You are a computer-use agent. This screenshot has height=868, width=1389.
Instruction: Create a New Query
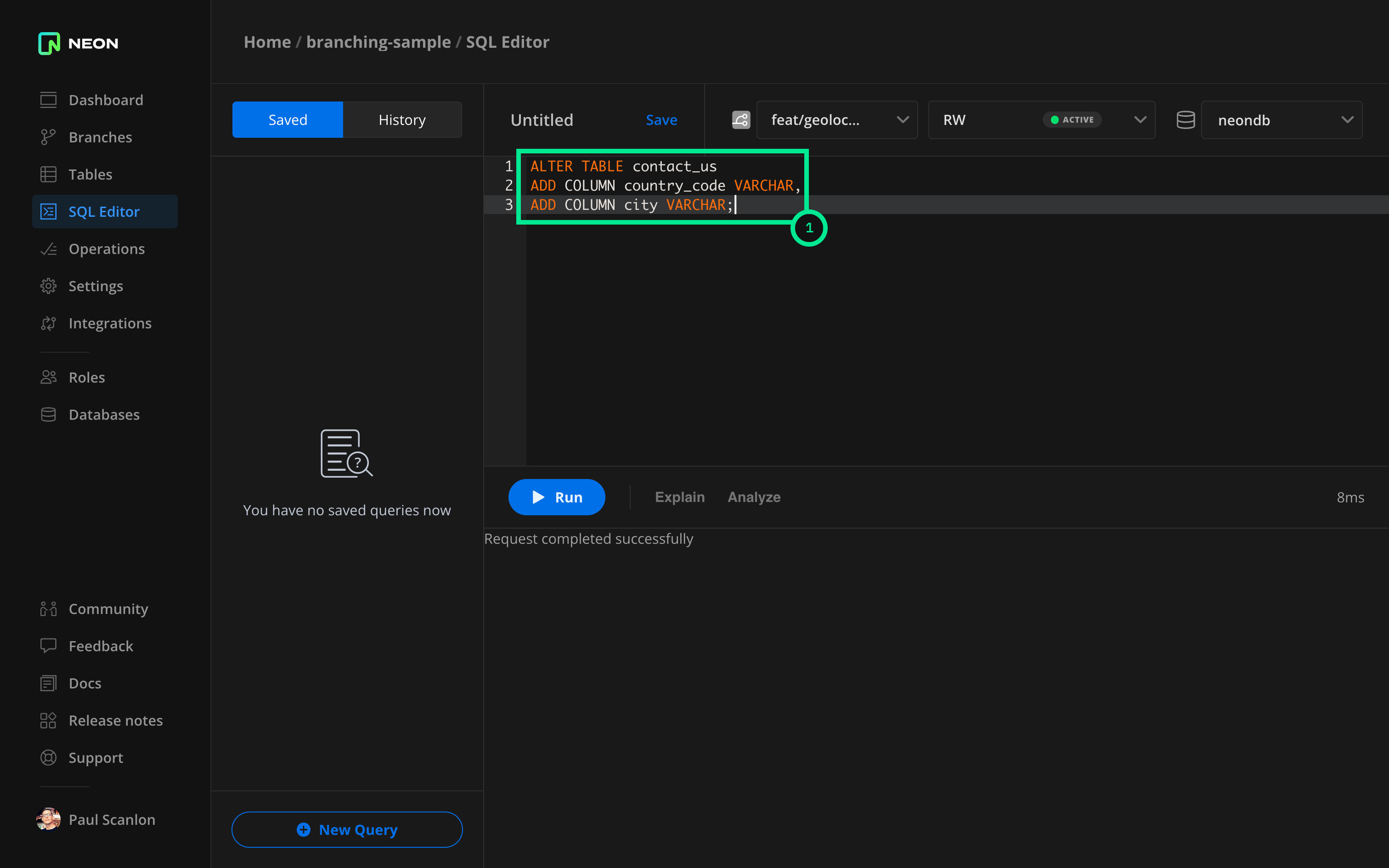tap(347, 829)
